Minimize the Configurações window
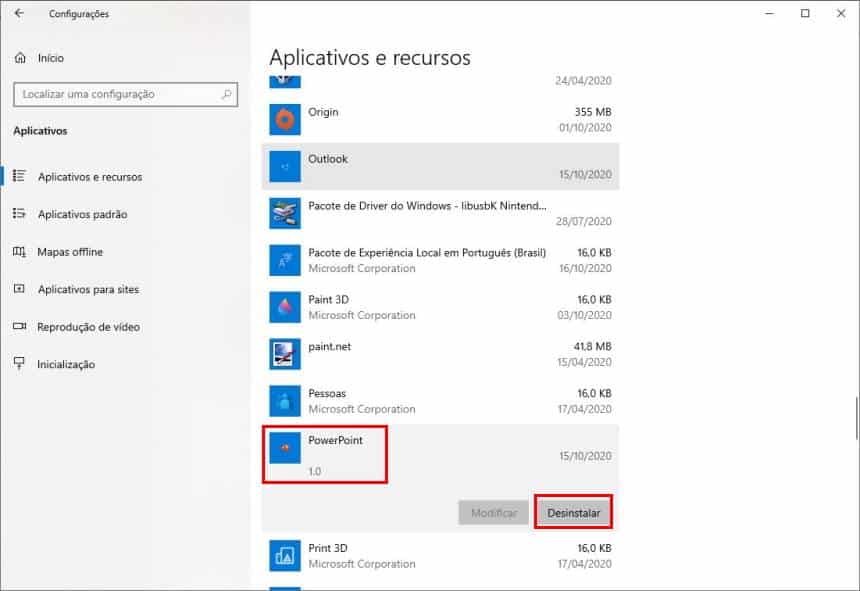 pyautogui.click(x=770, y=13)
